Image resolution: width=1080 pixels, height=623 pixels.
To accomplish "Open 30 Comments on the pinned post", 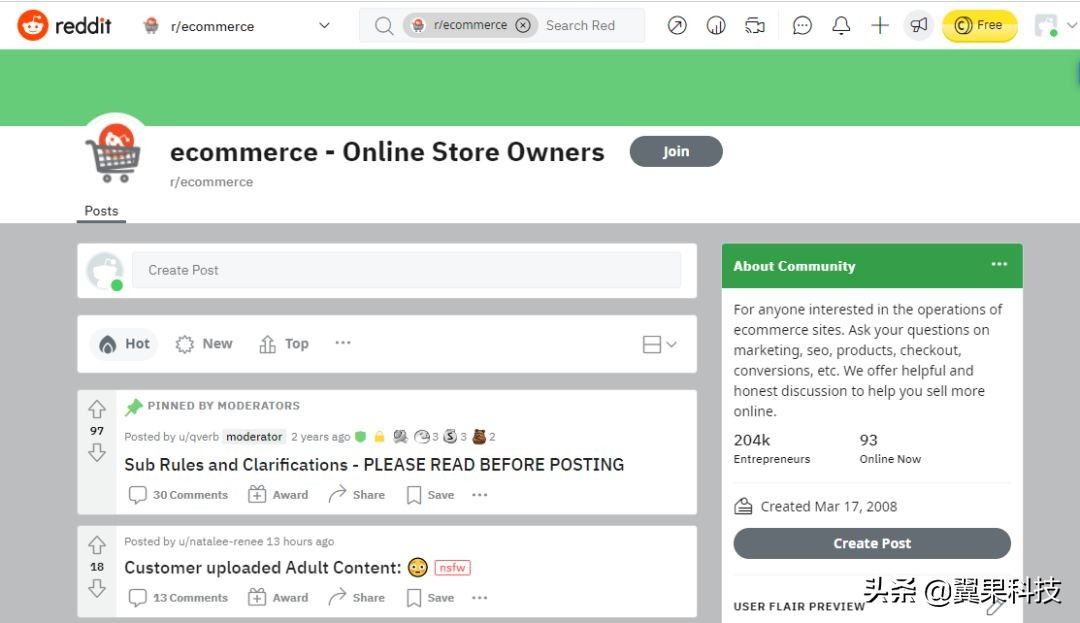I will coord(178,495).
